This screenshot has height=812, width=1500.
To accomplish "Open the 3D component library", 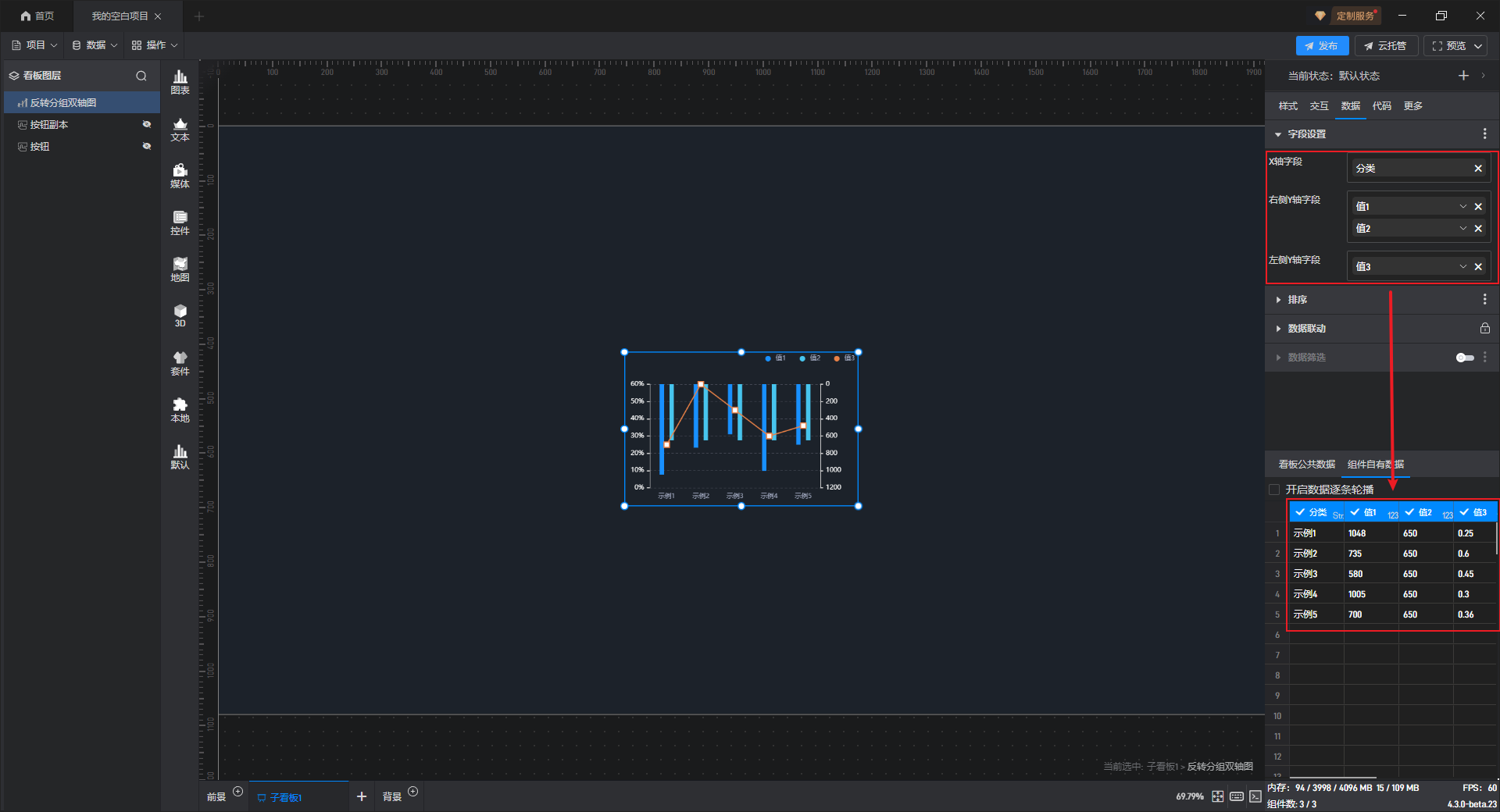I will (x=180, y=315).
